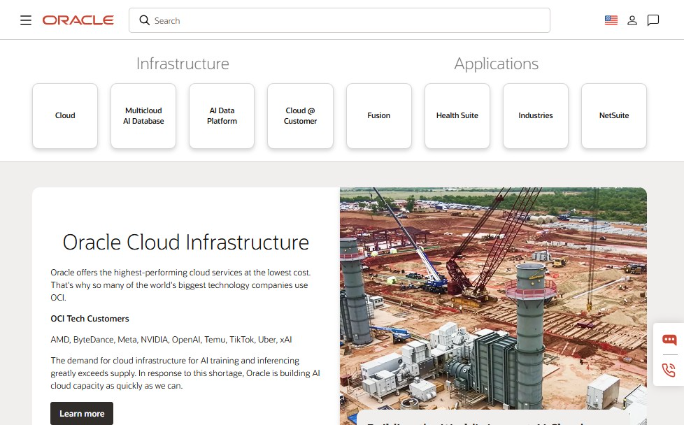Click the Oracle Cloud Infrastructure heading
684x425 pixels.
coord(186,242)
